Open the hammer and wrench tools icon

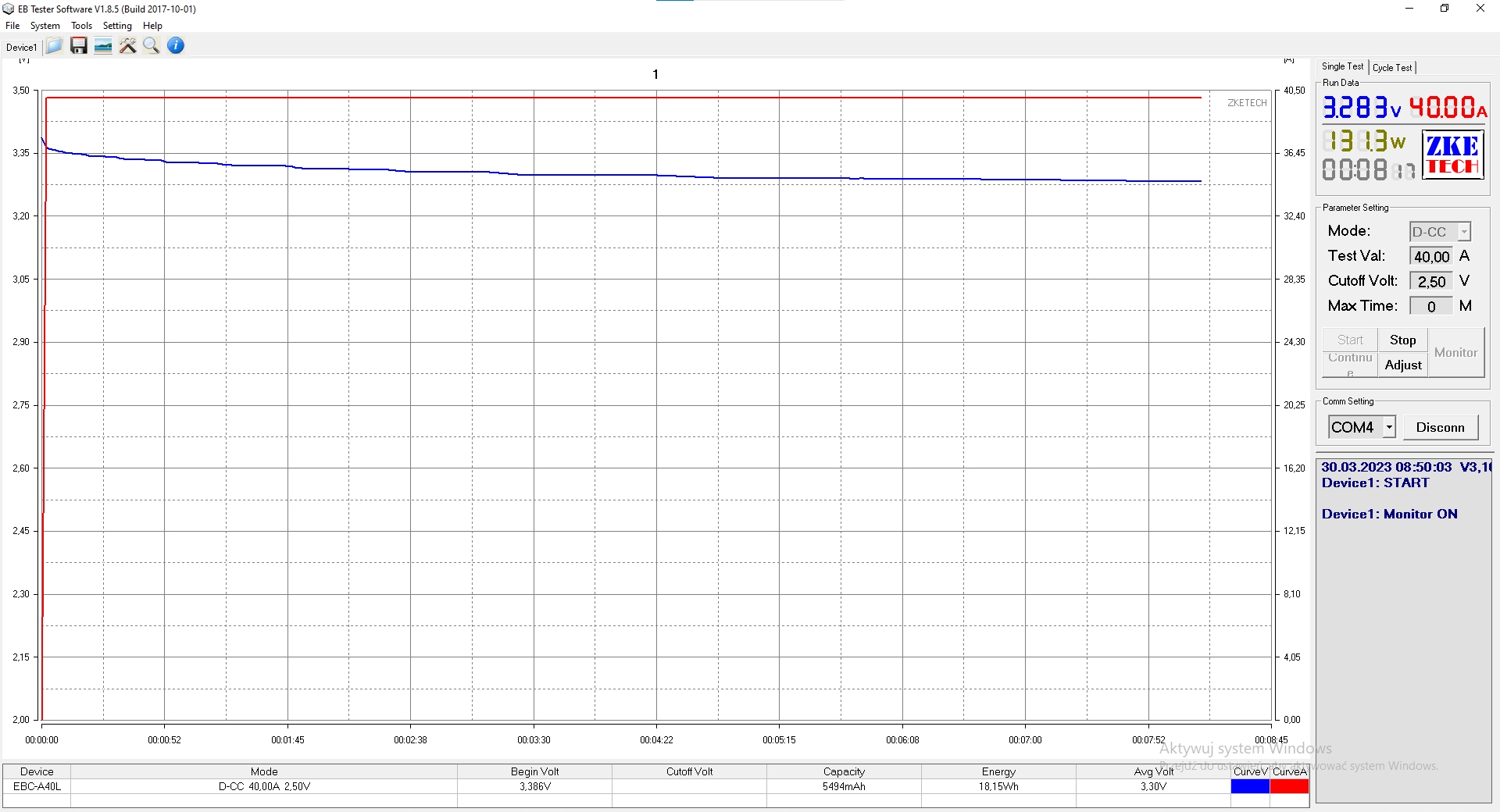(x=127, y=46)
